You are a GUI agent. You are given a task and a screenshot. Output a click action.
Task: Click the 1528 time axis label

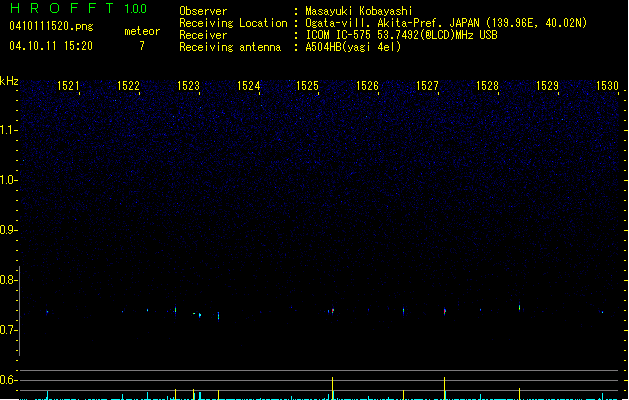487,86
